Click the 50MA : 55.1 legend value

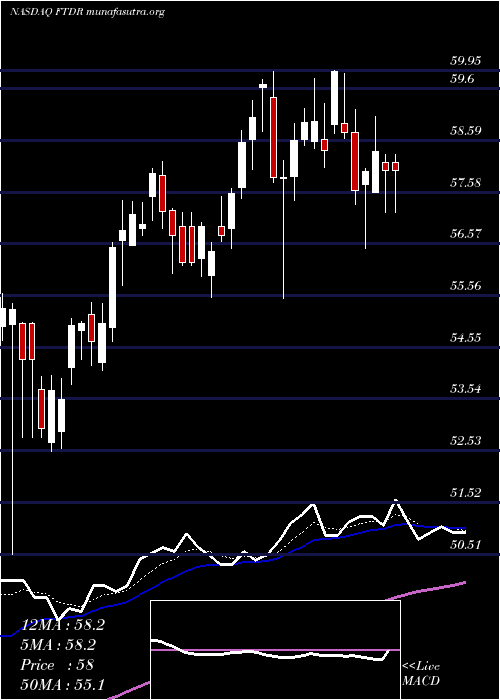point(62,684)
